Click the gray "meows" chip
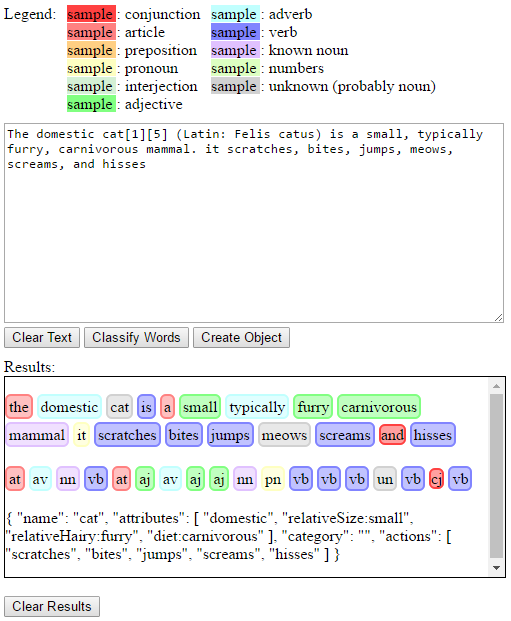The width and height of the screenshot is (511, 621). (284, 435)
